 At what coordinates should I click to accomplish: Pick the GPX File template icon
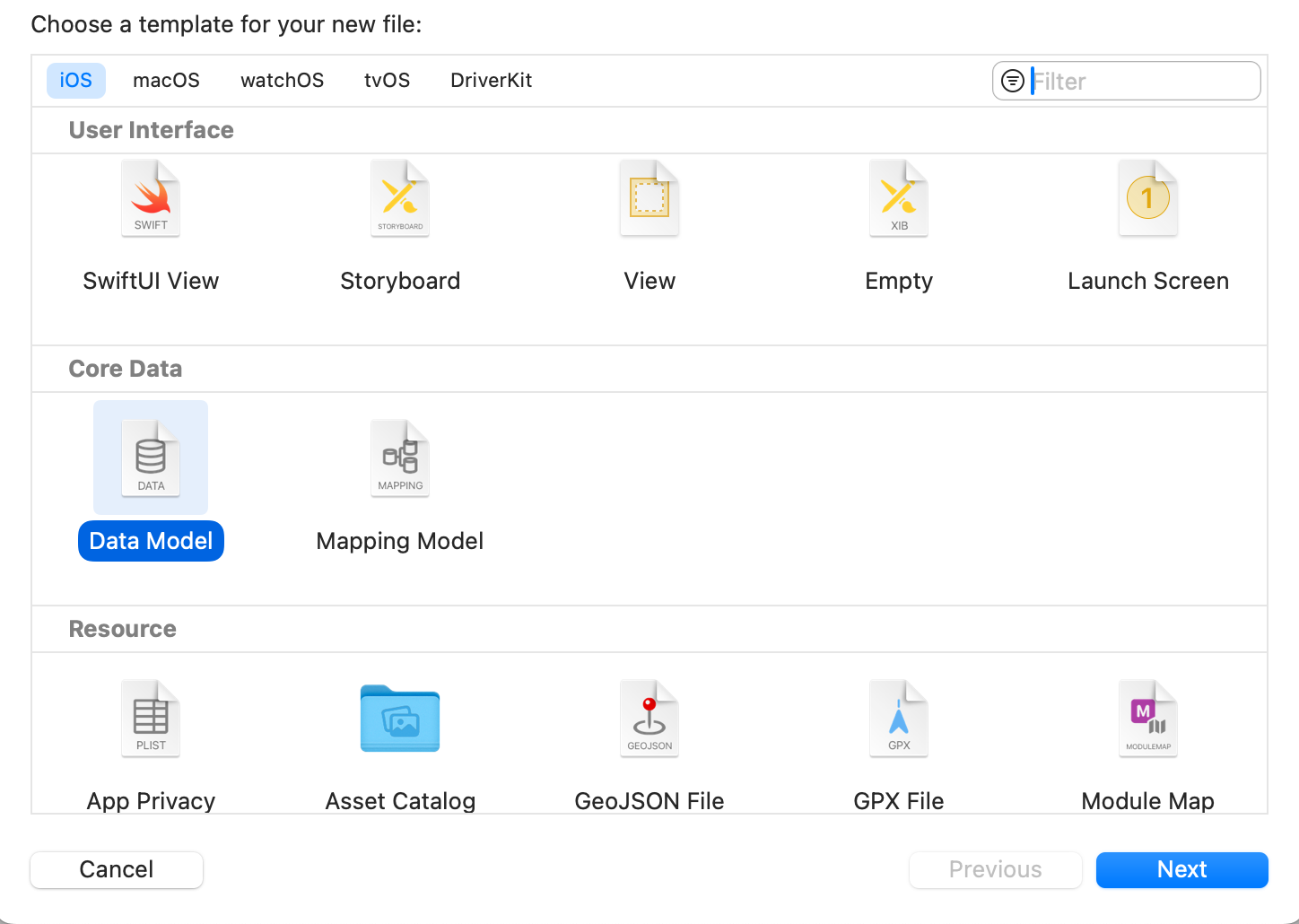[899, 719]
